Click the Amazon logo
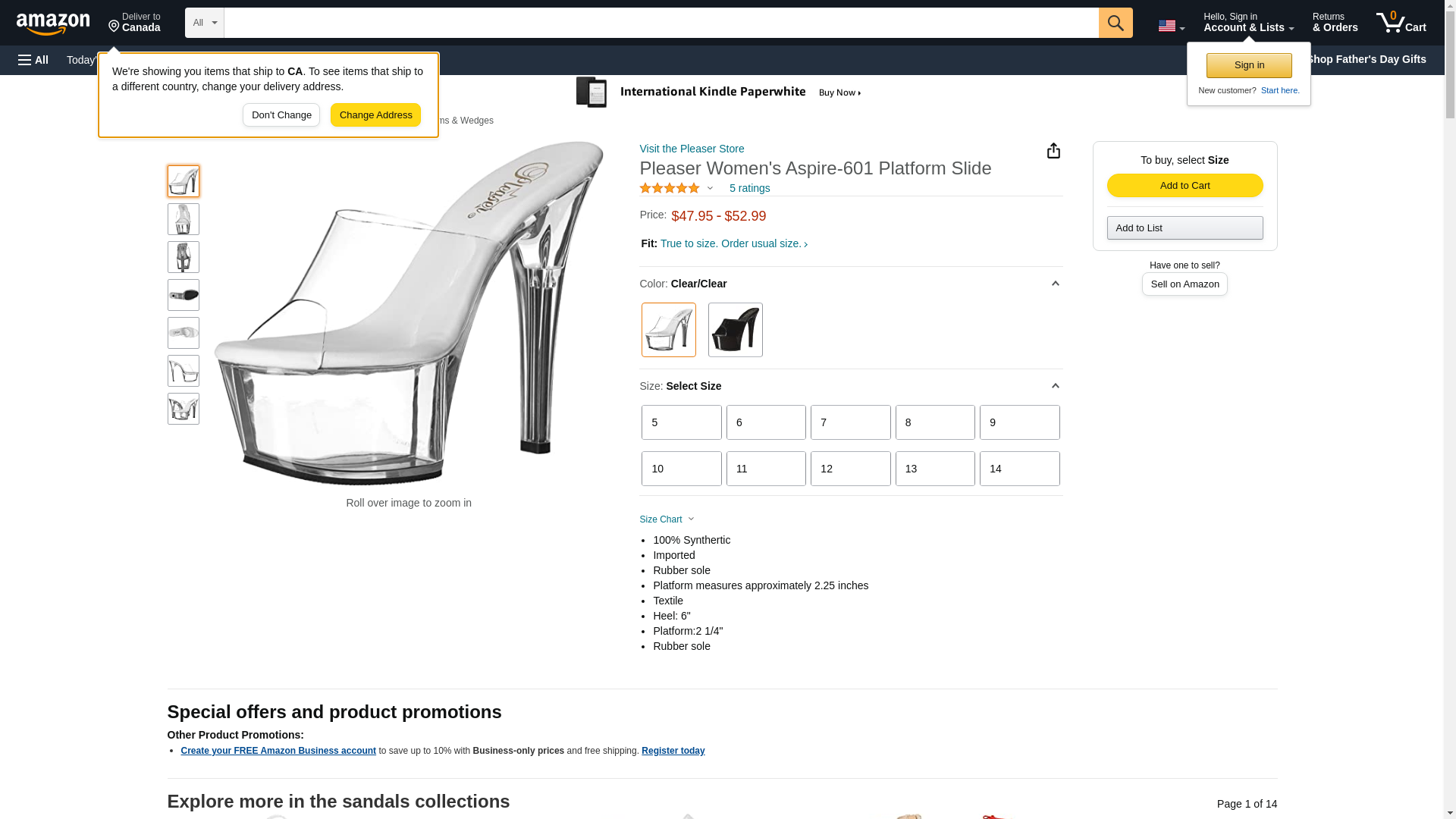 pyautogui.click(x=53, y=24)
